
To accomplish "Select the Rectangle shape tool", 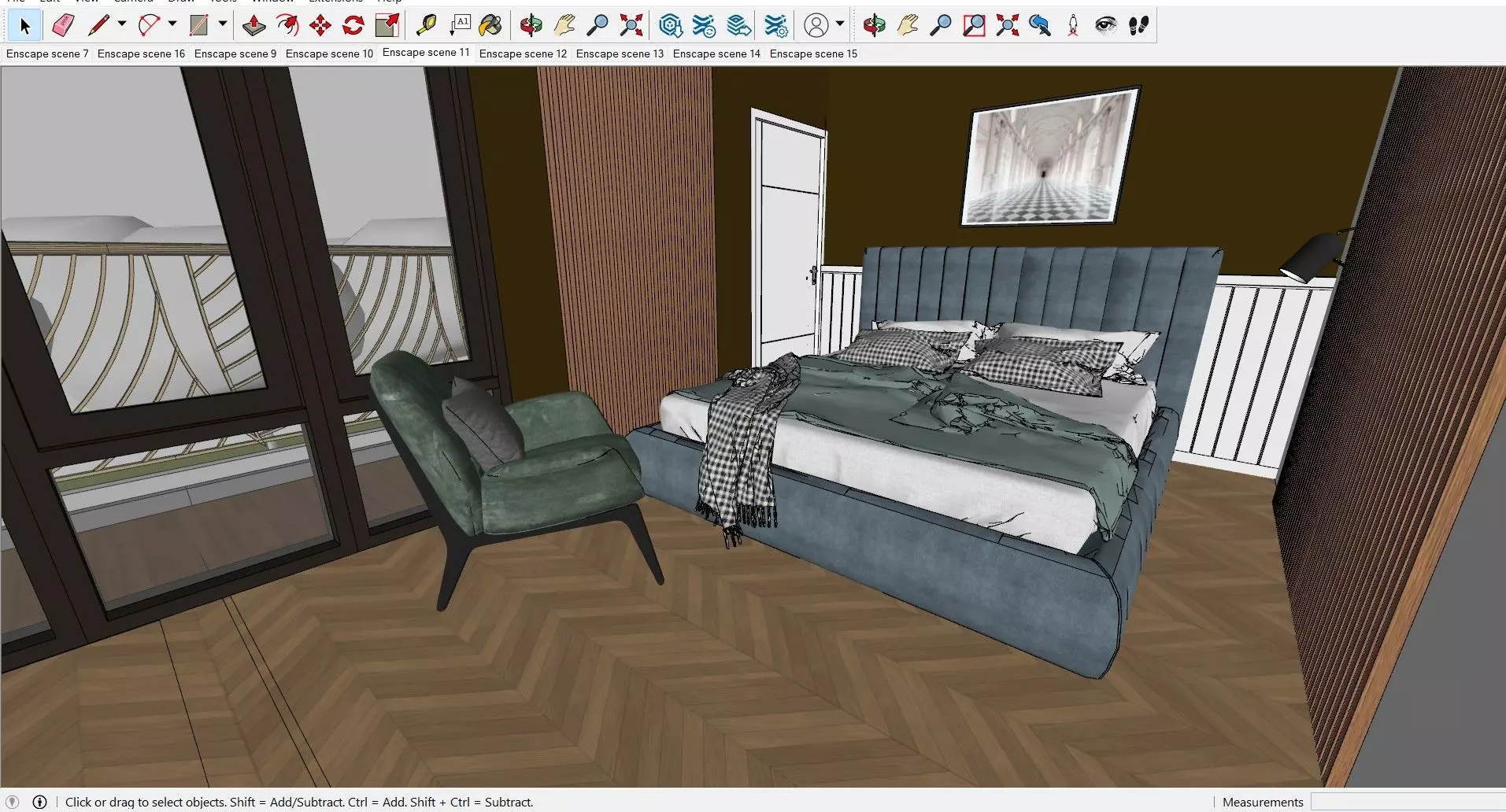I will pyautogui.click(x=199, y=26).
